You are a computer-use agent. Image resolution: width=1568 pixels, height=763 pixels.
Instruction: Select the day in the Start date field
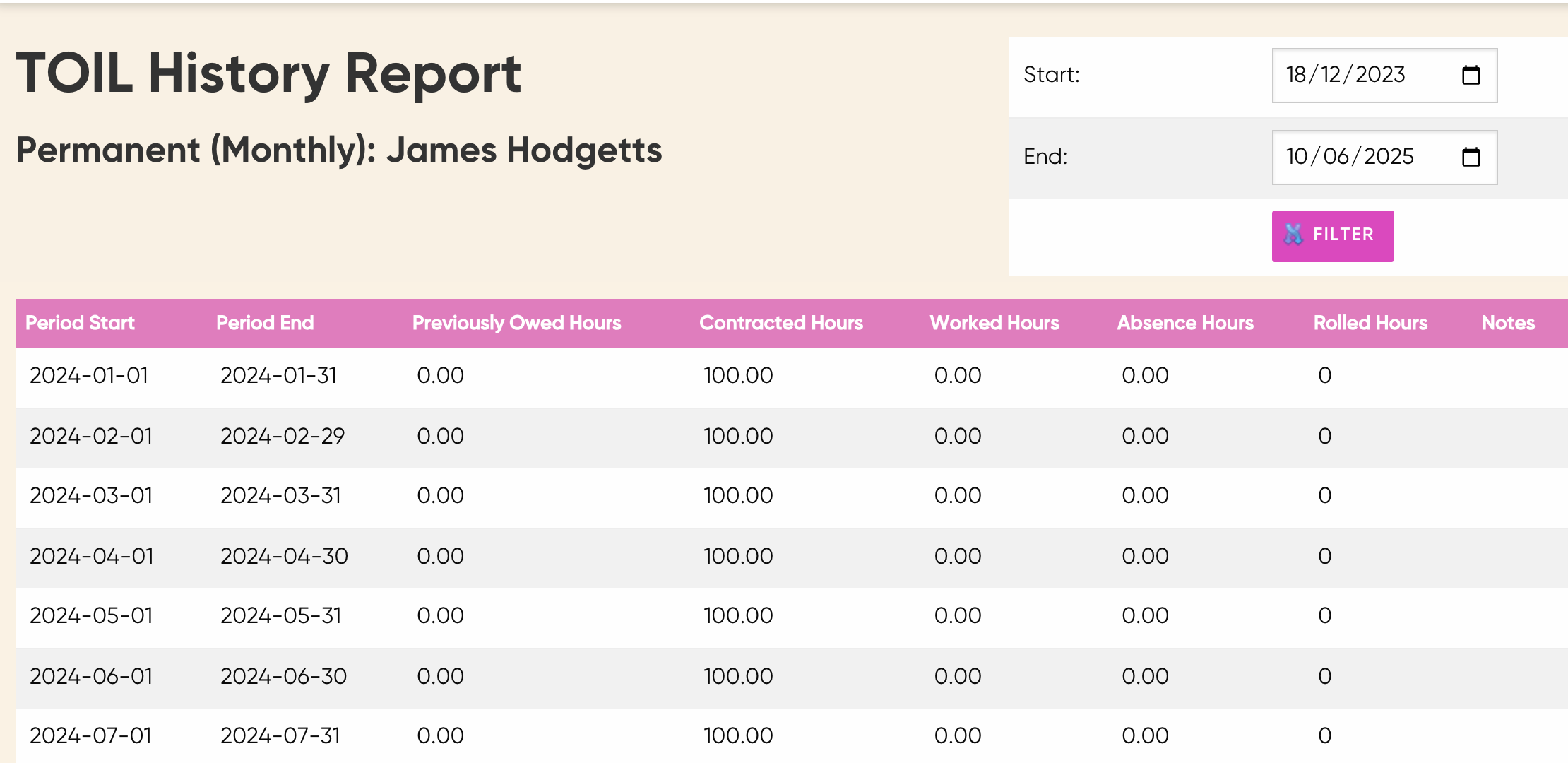1296,75
